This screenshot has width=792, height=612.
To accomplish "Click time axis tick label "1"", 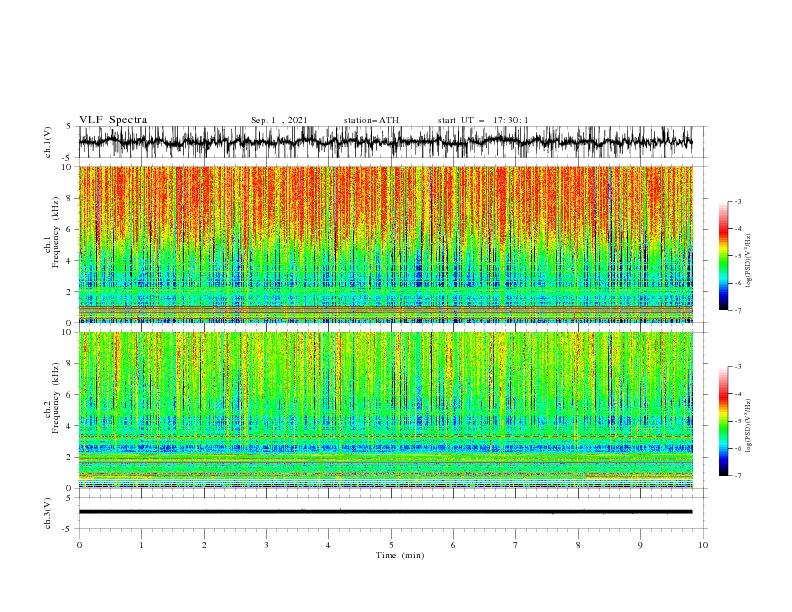I will click(x=141, y=545).
